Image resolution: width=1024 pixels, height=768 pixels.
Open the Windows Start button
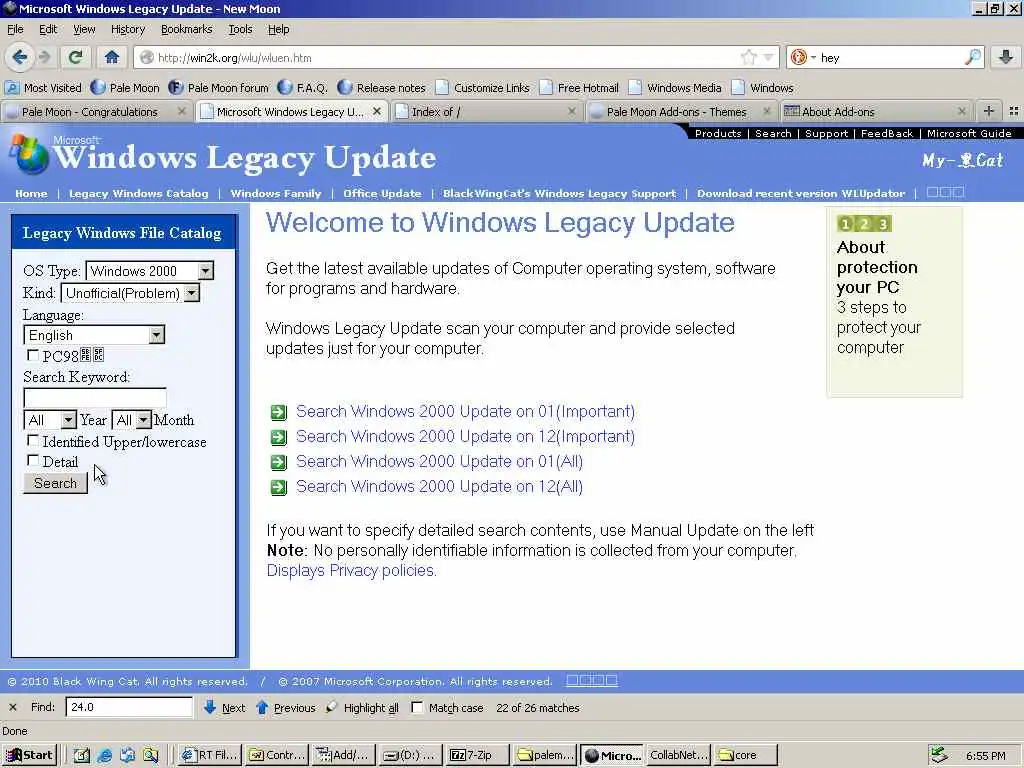[x=29, y=755]
